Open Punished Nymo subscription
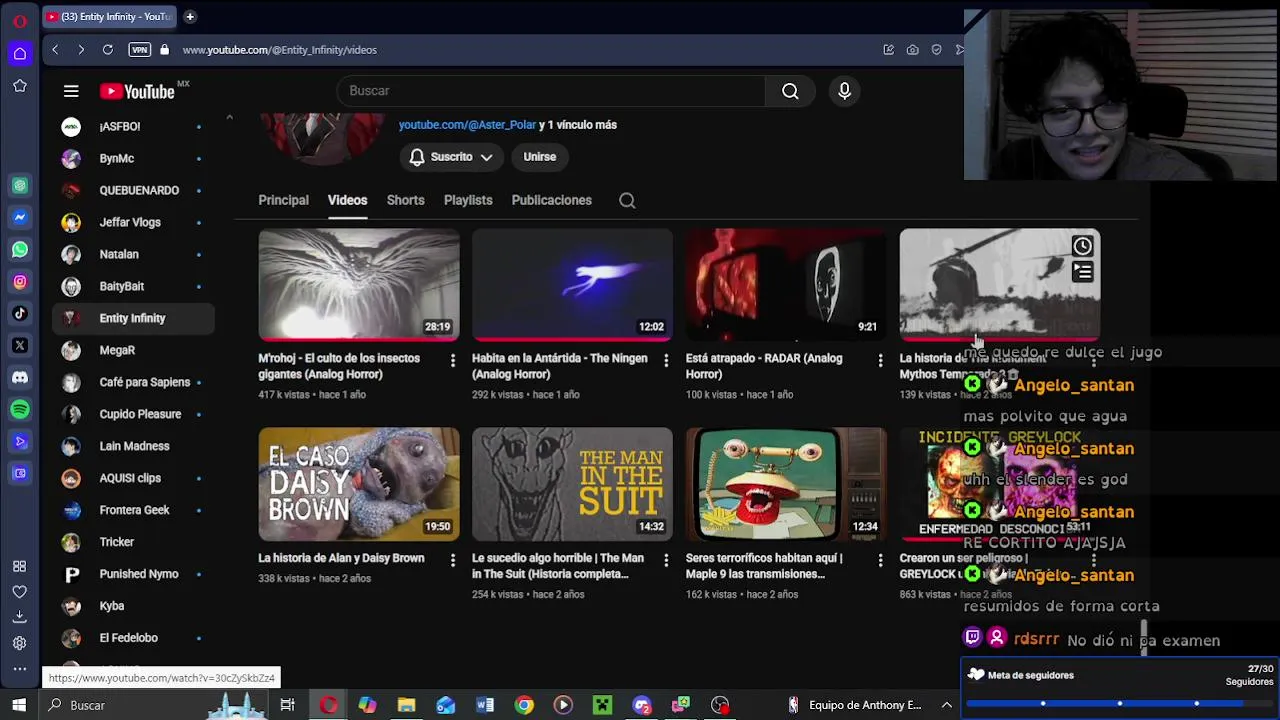 132,574
